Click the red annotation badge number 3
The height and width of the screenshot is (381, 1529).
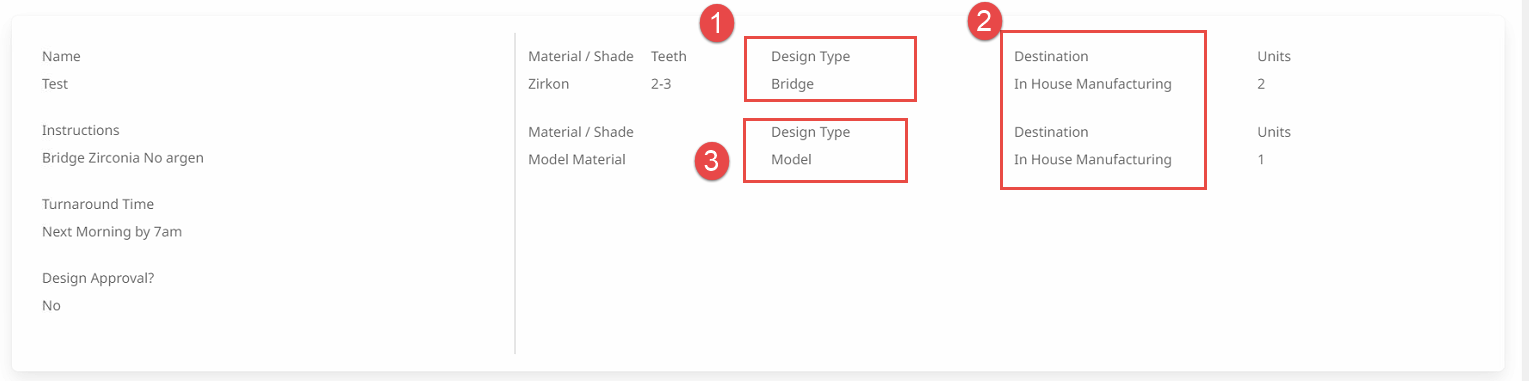[x=711, y=162]
